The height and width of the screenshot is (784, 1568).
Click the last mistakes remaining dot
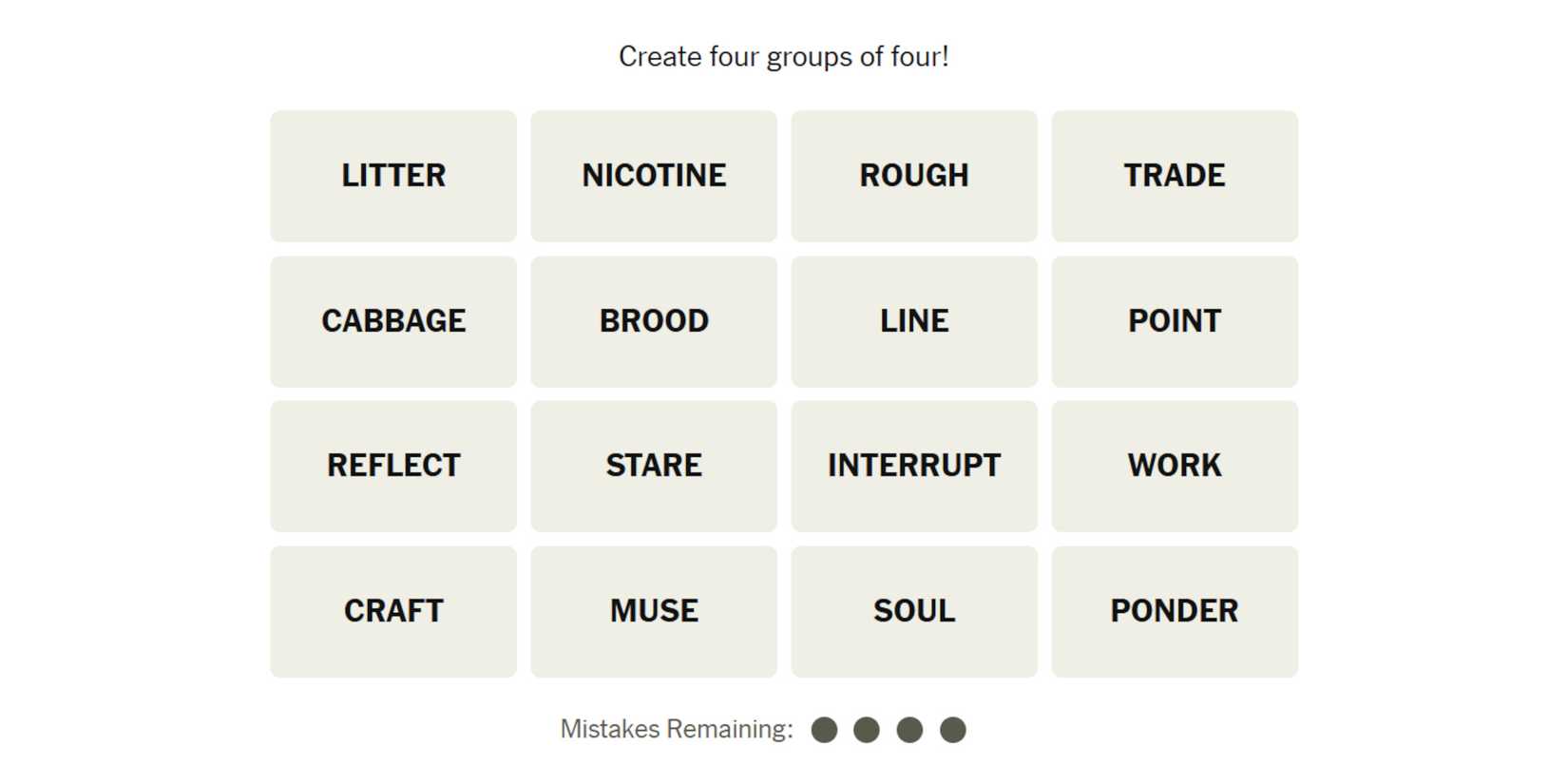pyautogui.click(x=953, y=730)
